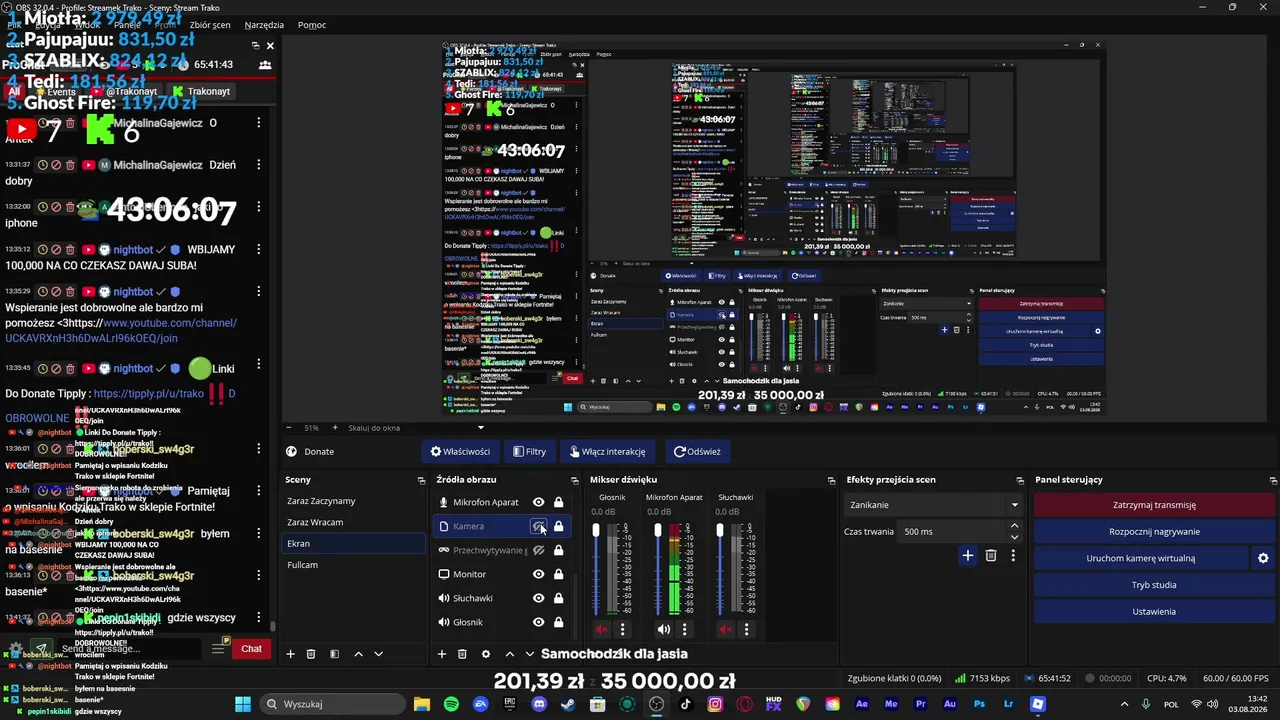The height and width of the screenshot is (720, 1280).
Task: Unmute the Słuchawki mixer channel
Action: pos(725,629)
